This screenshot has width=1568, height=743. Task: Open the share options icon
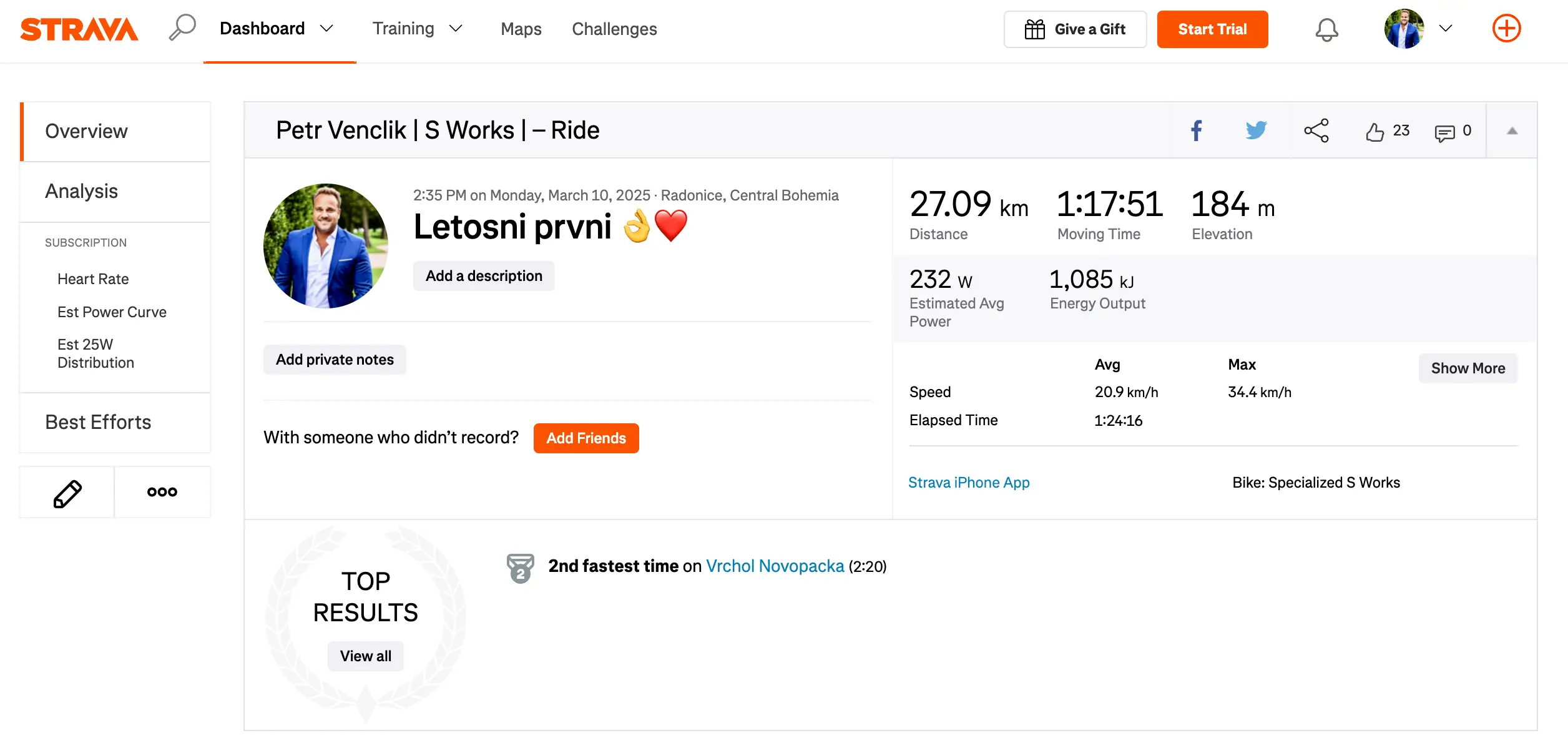[x=1316, y=130]
